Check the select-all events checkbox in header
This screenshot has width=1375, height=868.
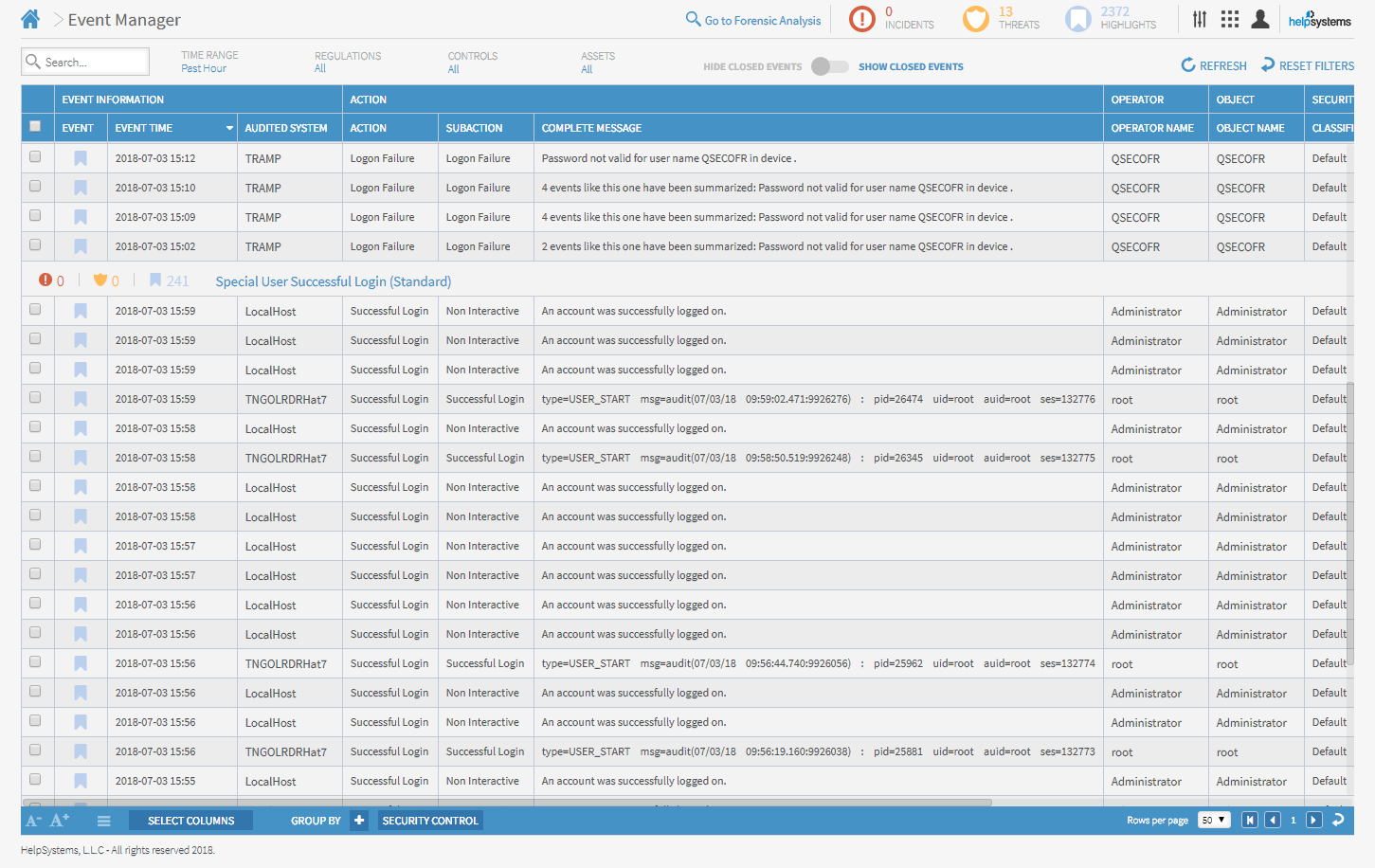[35, 127]
